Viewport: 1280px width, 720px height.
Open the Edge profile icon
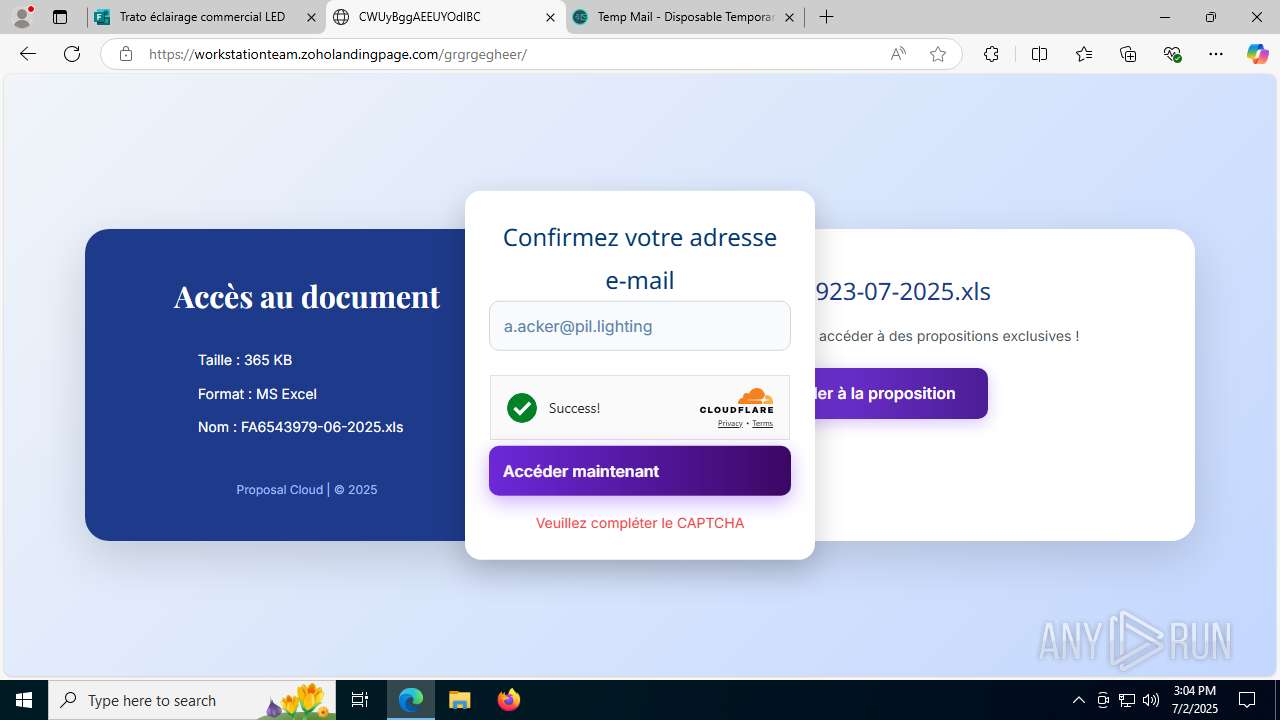point(22,17)
